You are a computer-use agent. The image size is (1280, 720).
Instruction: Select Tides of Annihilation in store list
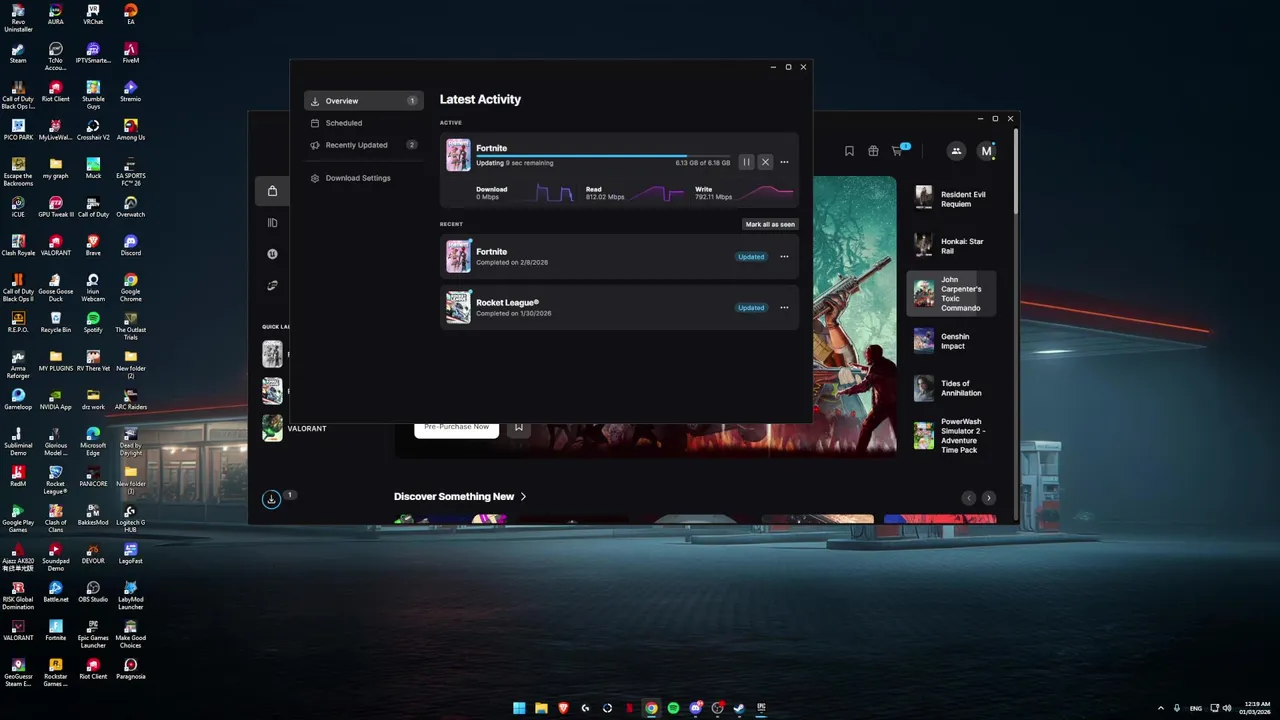point(952,388)
